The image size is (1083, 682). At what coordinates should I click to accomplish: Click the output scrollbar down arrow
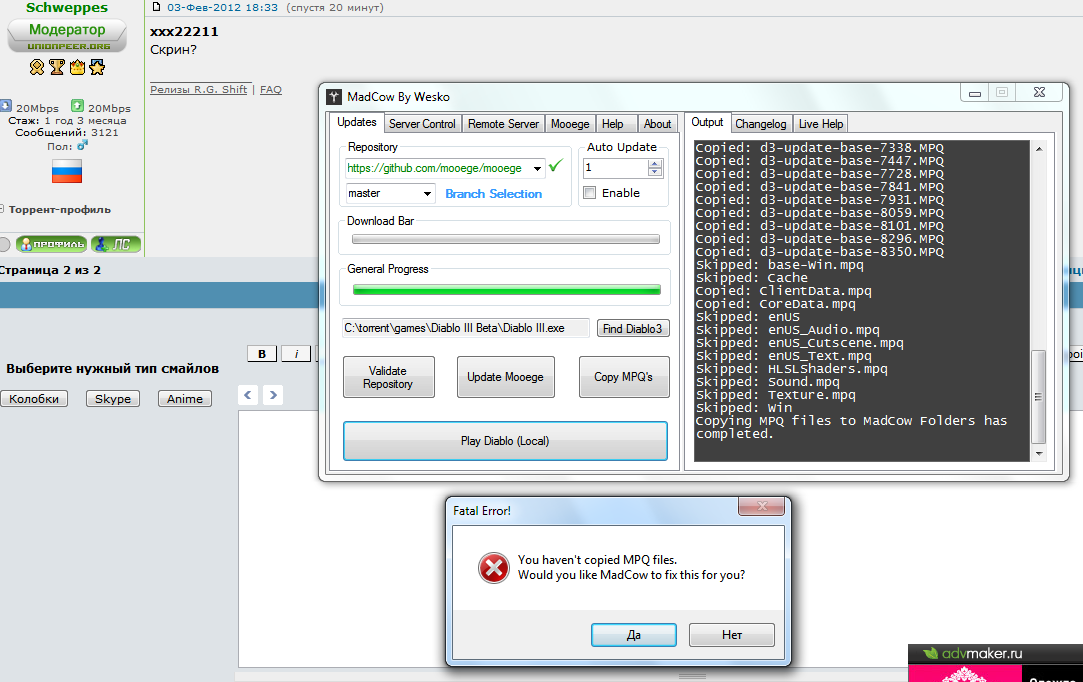coord(1039,454)
